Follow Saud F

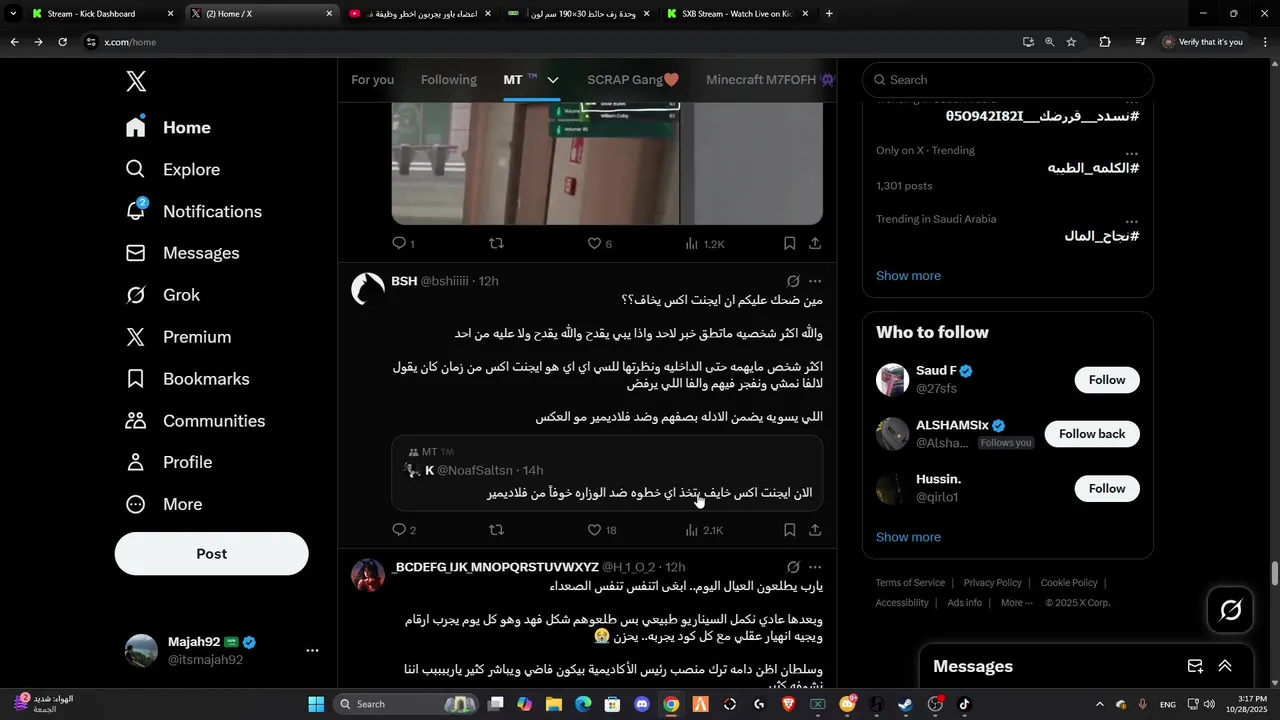tap(1107, 380)
